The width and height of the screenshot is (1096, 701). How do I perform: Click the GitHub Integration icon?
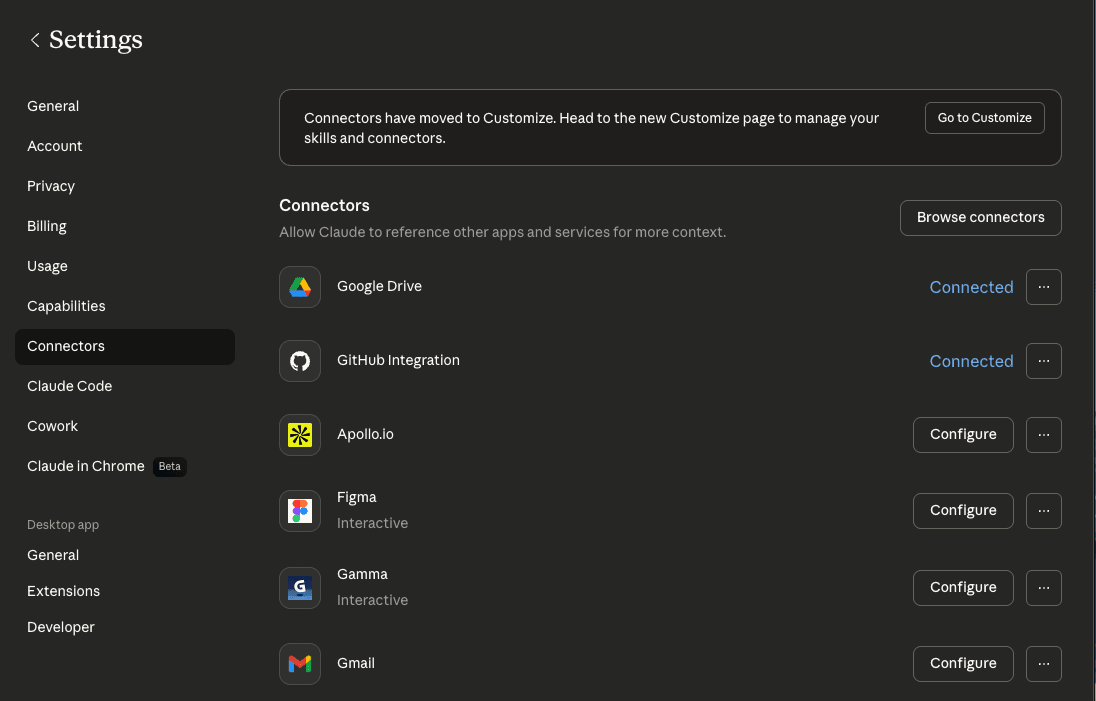click(x=300, y=361)
